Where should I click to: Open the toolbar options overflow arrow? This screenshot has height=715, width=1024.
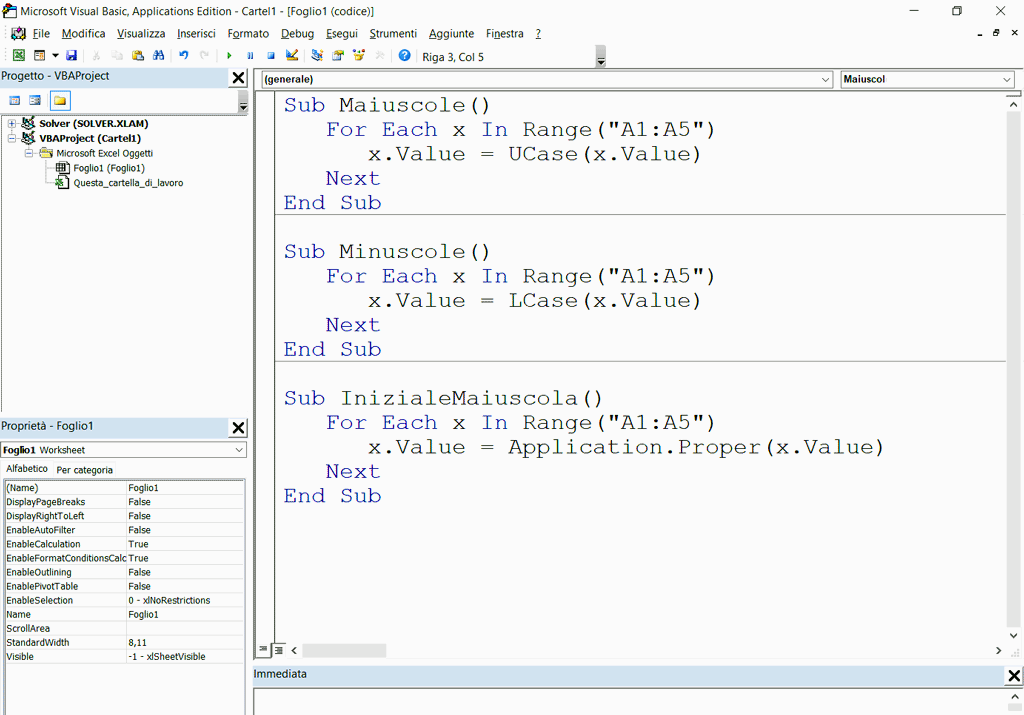tap(601, 57)
